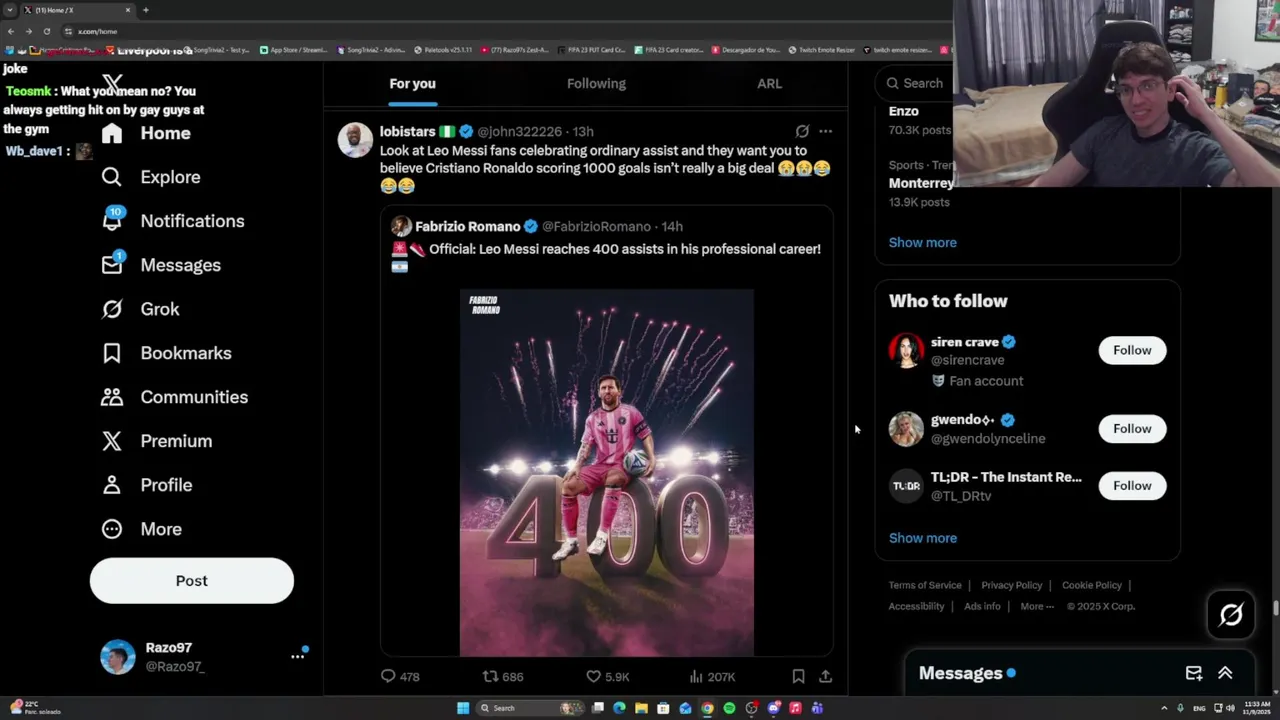
Task: Open Spotify from the taskbar
Action: 729,708
